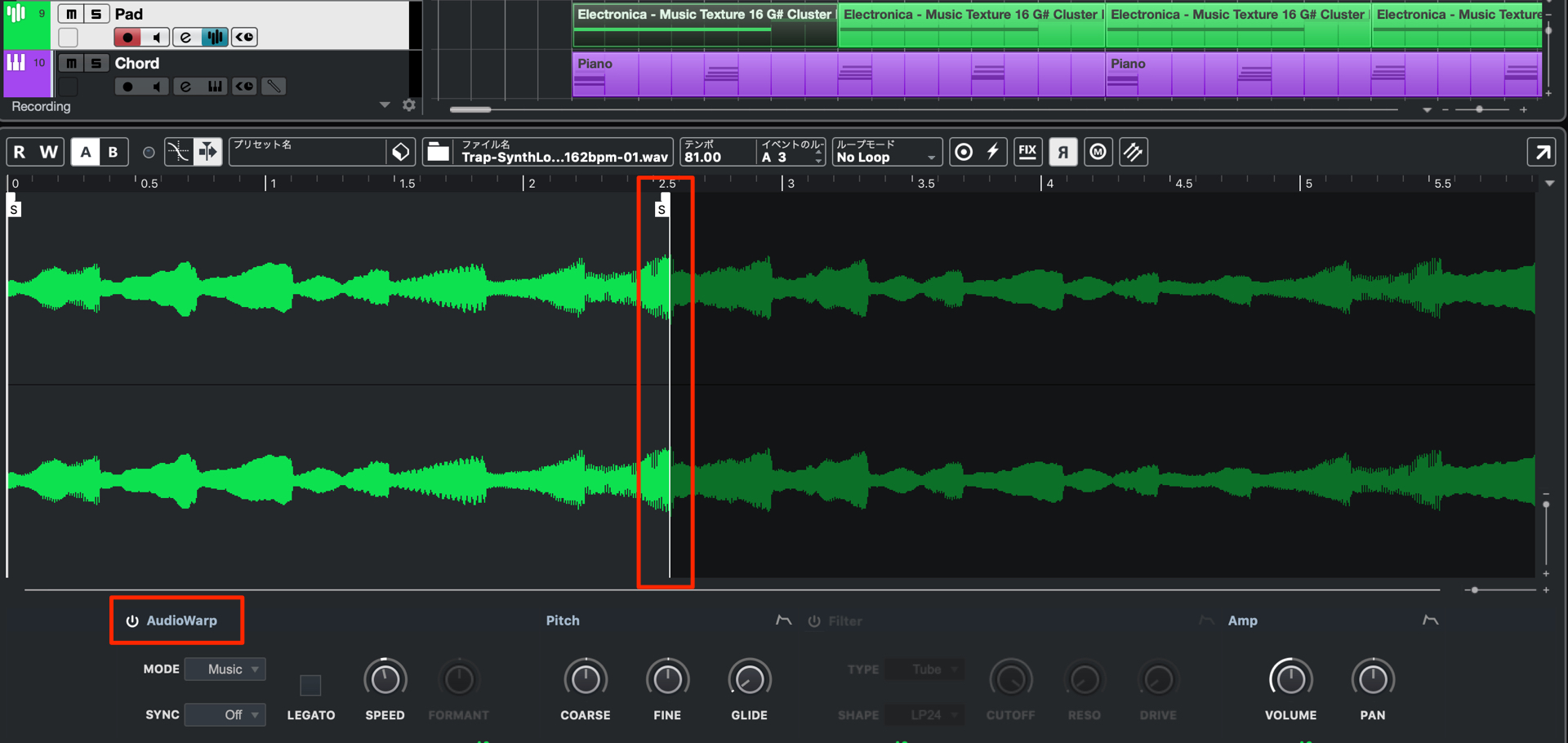
Task: Click the small round indicator button
Action: pos(149,153)
